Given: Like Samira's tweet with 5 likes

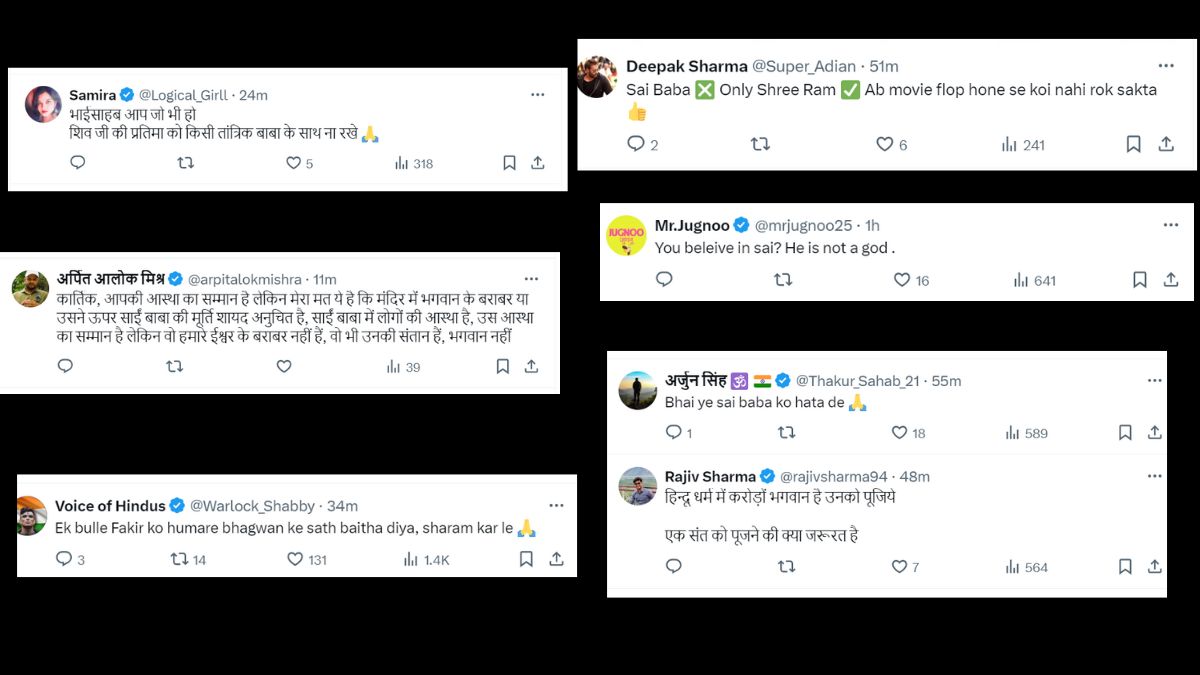Looking at the screenshot, I should (x=293, y=163).
